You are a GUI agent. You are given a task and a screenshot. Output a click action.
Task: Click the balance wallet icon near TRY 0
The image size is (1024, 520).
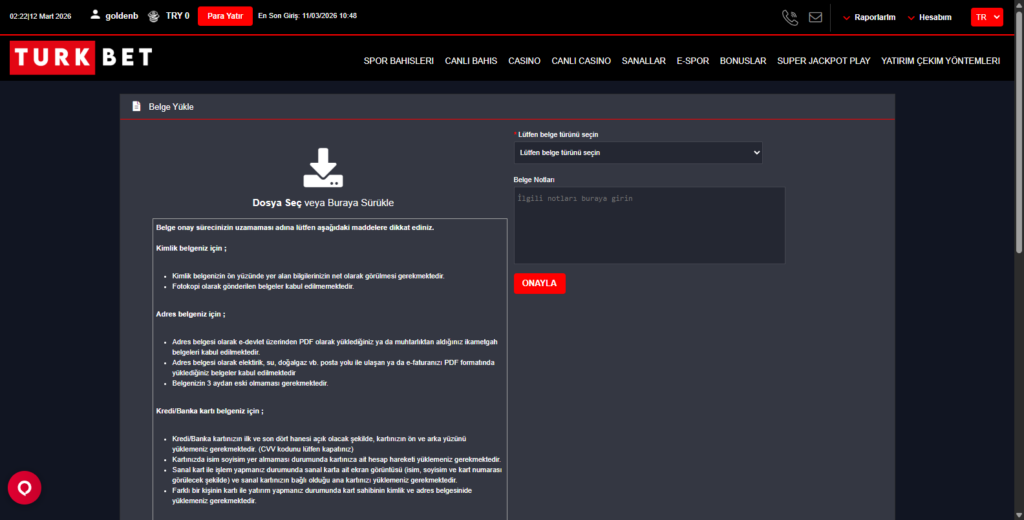pyautogui.click(x=153, y=16)
